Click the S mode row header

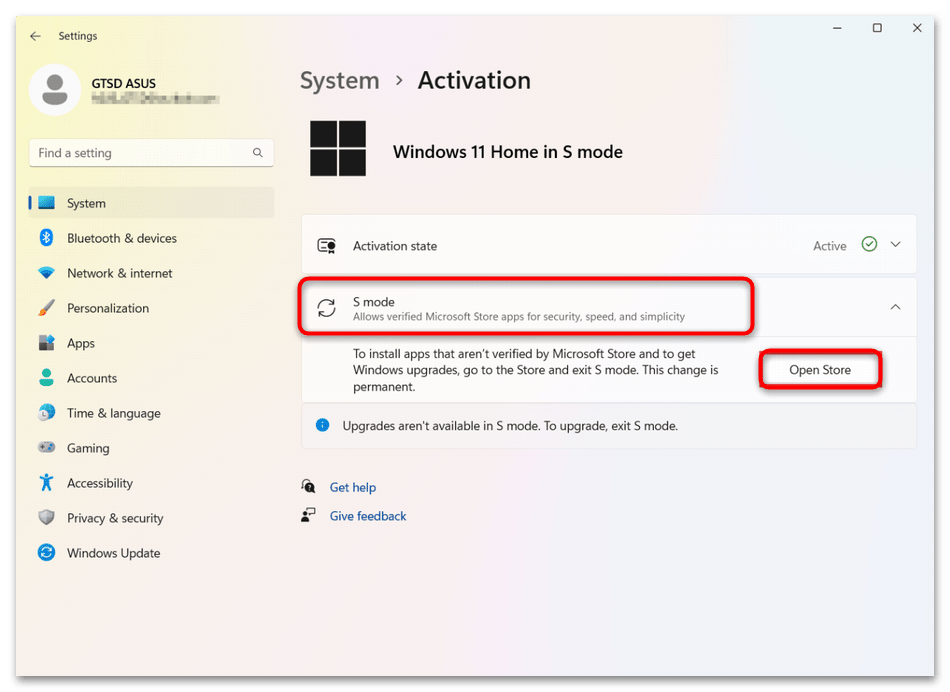pos(609,308)
